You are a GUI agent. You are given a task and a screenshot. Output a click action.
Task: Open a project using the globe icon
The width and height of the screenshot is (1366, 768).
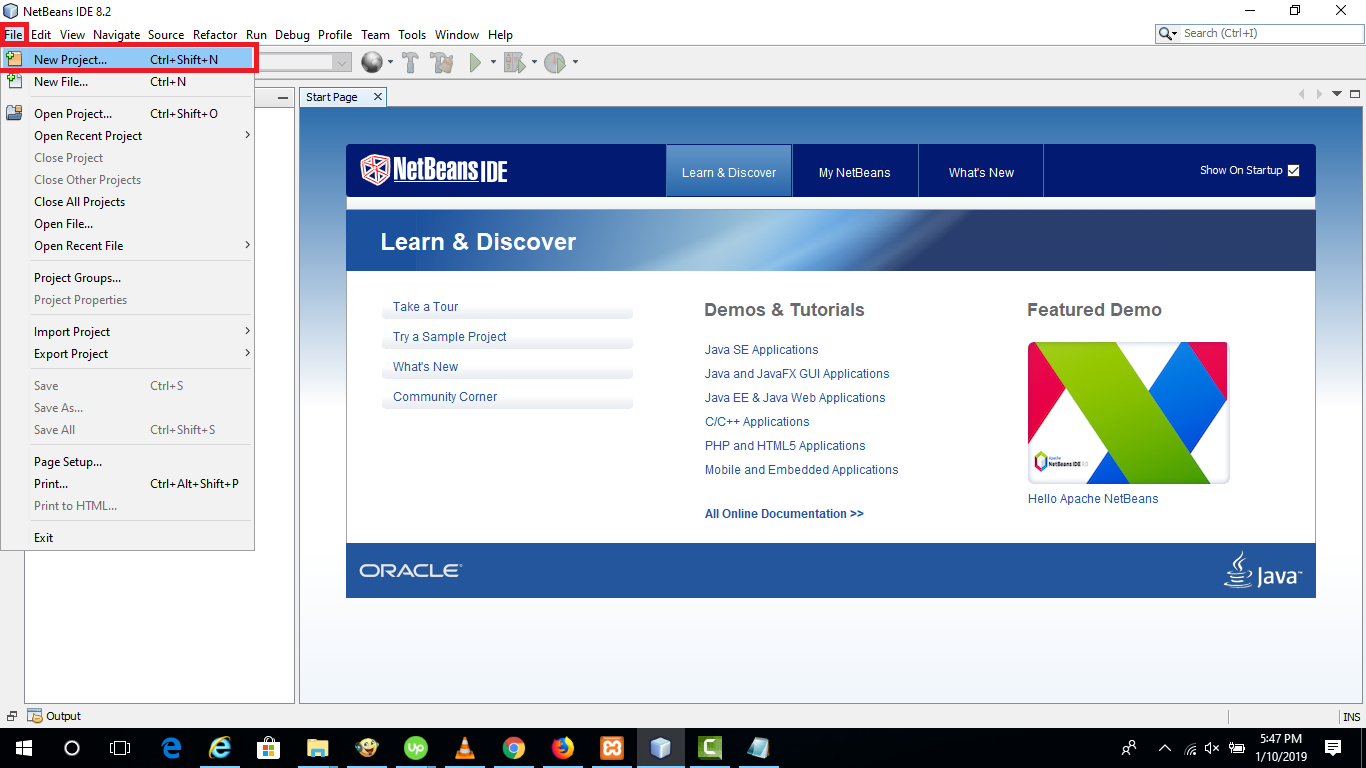click(372, 62)
